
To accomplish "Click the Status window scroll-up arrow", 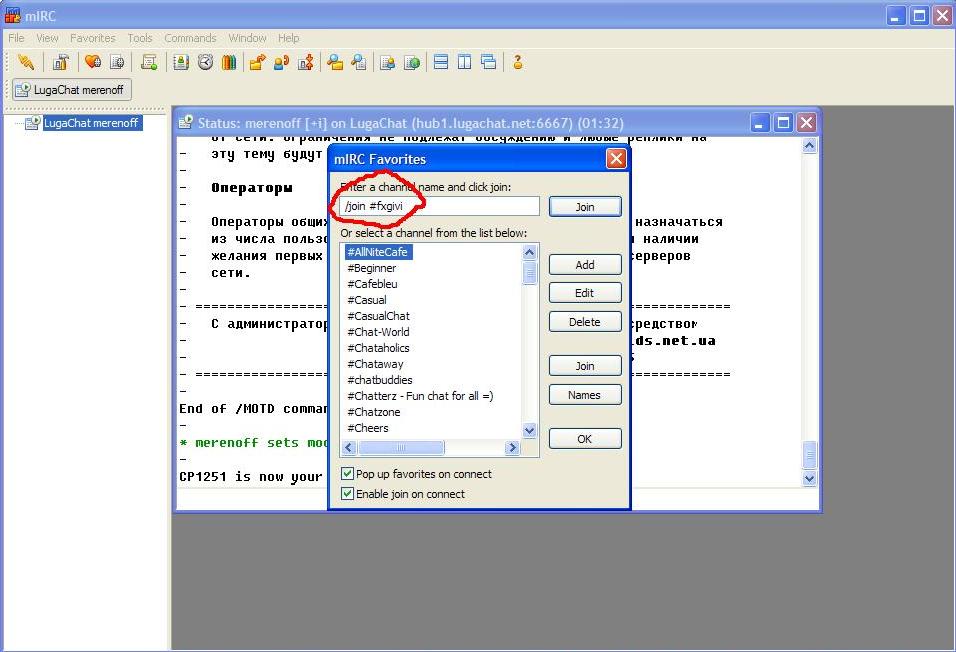I will coord(809,145).
